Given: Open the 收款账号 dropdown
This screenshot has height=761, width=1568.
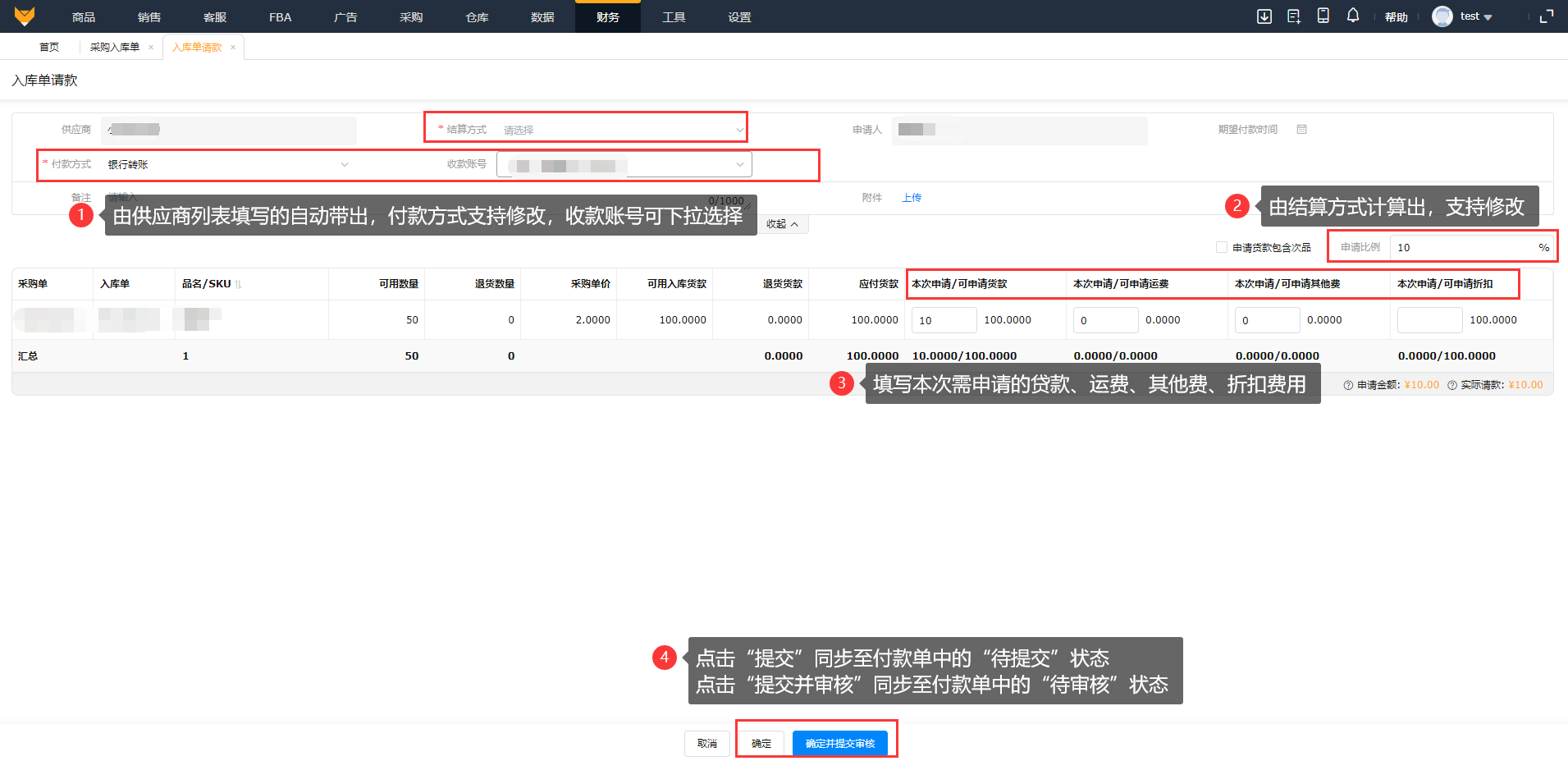Looking at the screenshot, I should (x=624, y=165).
